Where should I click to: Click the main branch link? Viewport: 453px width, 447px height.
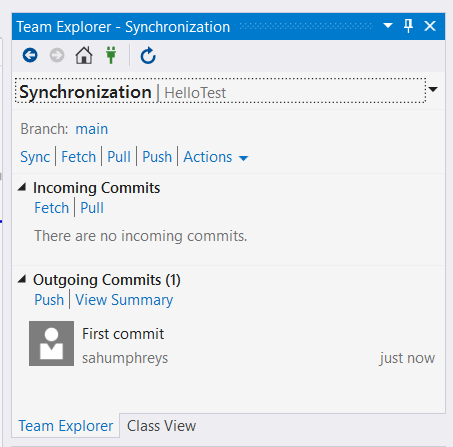click(92, 129)
